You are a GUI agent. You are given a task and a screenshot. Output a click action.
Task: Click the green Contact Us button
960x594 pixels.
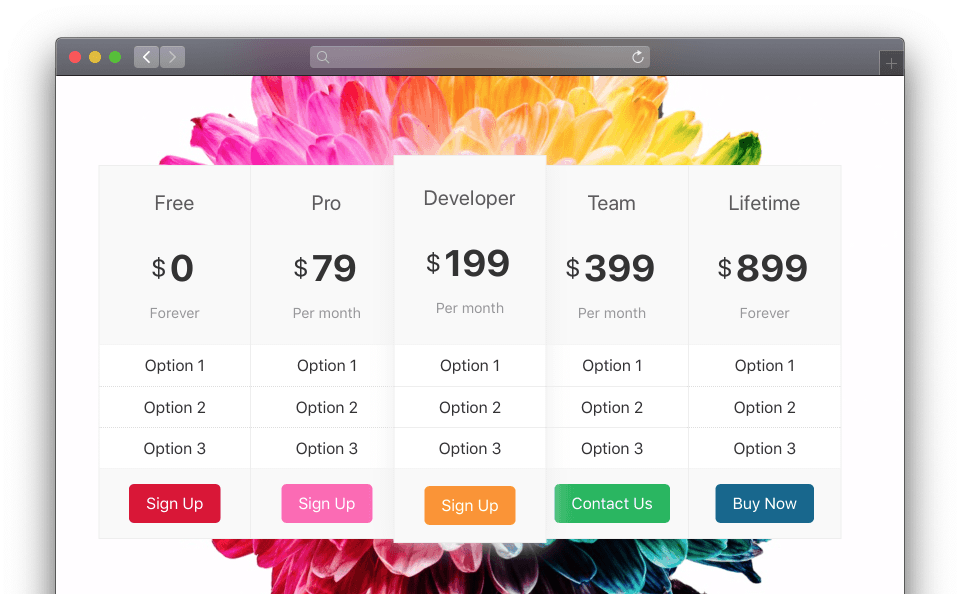[x=612, y=504]
